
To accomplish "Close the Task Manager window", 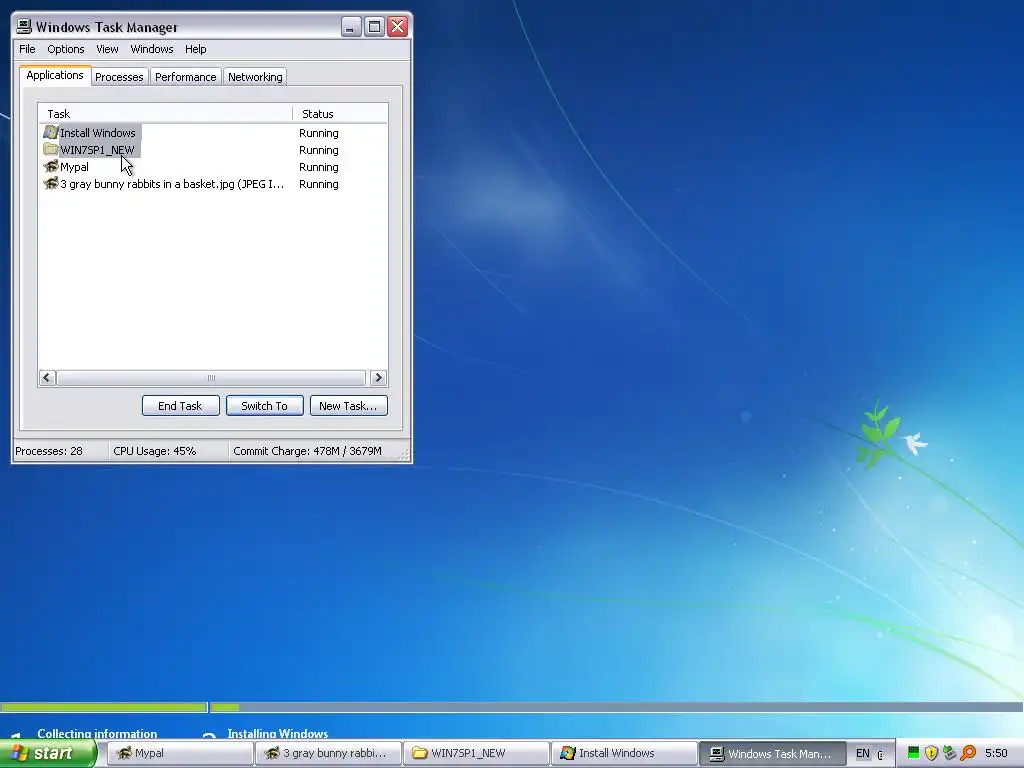I will pyautogui.click(x=398, y=27).
